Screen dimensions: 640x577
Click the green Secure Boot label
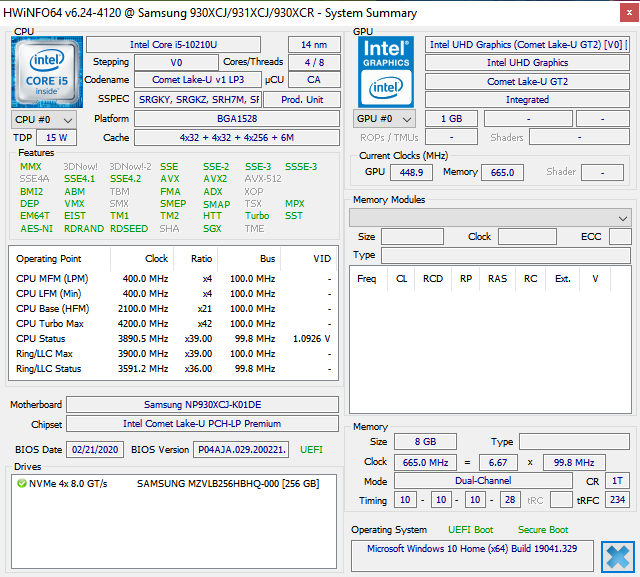543,529
